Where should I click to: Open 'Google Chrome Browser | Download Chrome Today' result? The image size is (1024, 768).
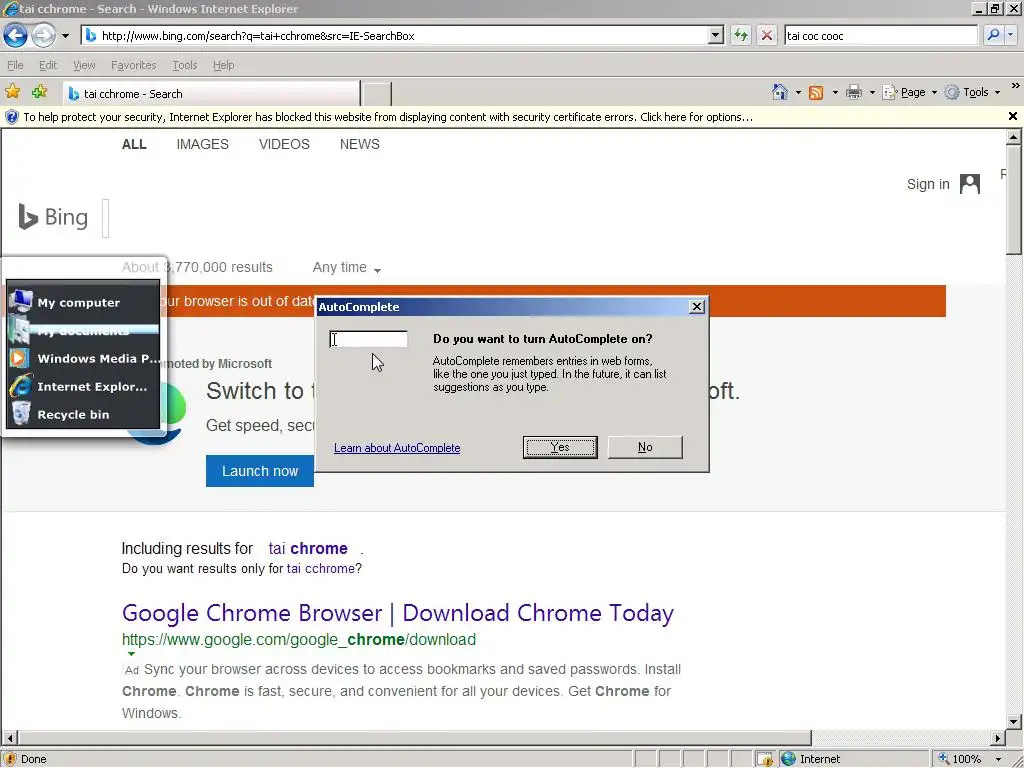point(398,613)
